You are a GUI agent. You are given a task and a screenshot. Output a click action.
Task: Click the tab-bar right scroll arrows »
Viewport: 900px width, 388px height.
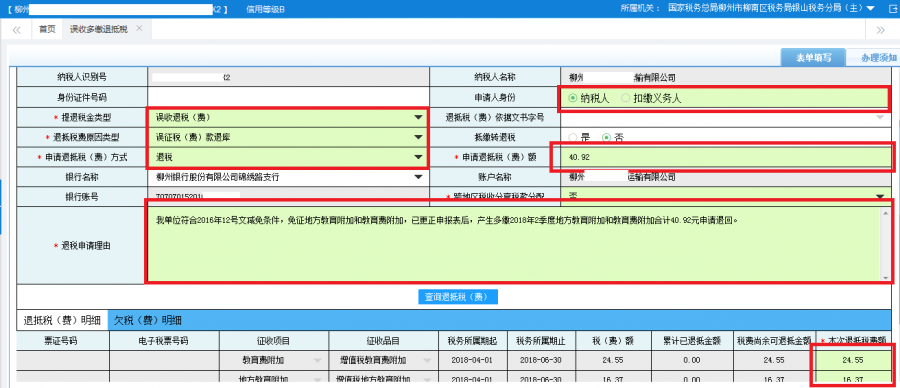[880, 30]
